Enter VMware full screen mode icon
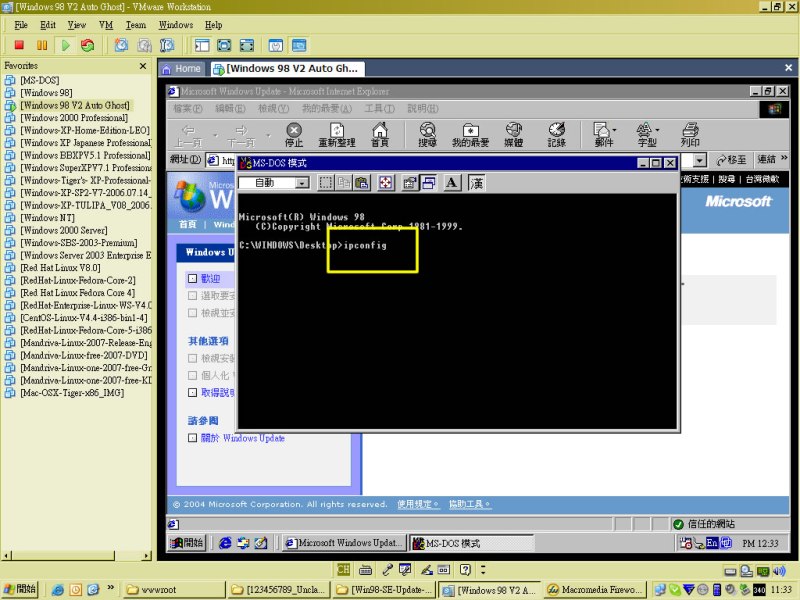Image resolution: width=800 pixels, height=600 pixels. pyautogui.click(x=224, y=45)
